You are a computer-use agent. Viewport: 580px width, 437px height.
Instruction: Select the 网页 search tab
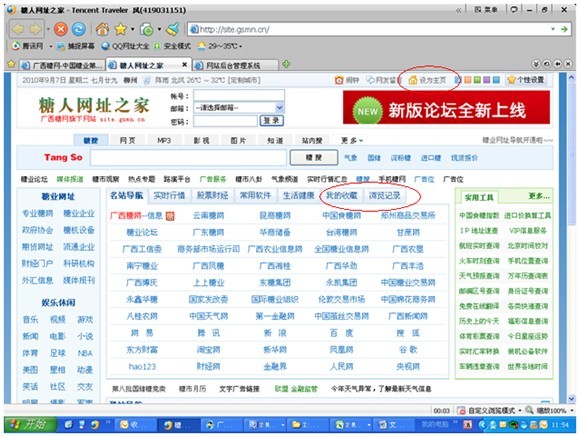(x=128, y=140)
